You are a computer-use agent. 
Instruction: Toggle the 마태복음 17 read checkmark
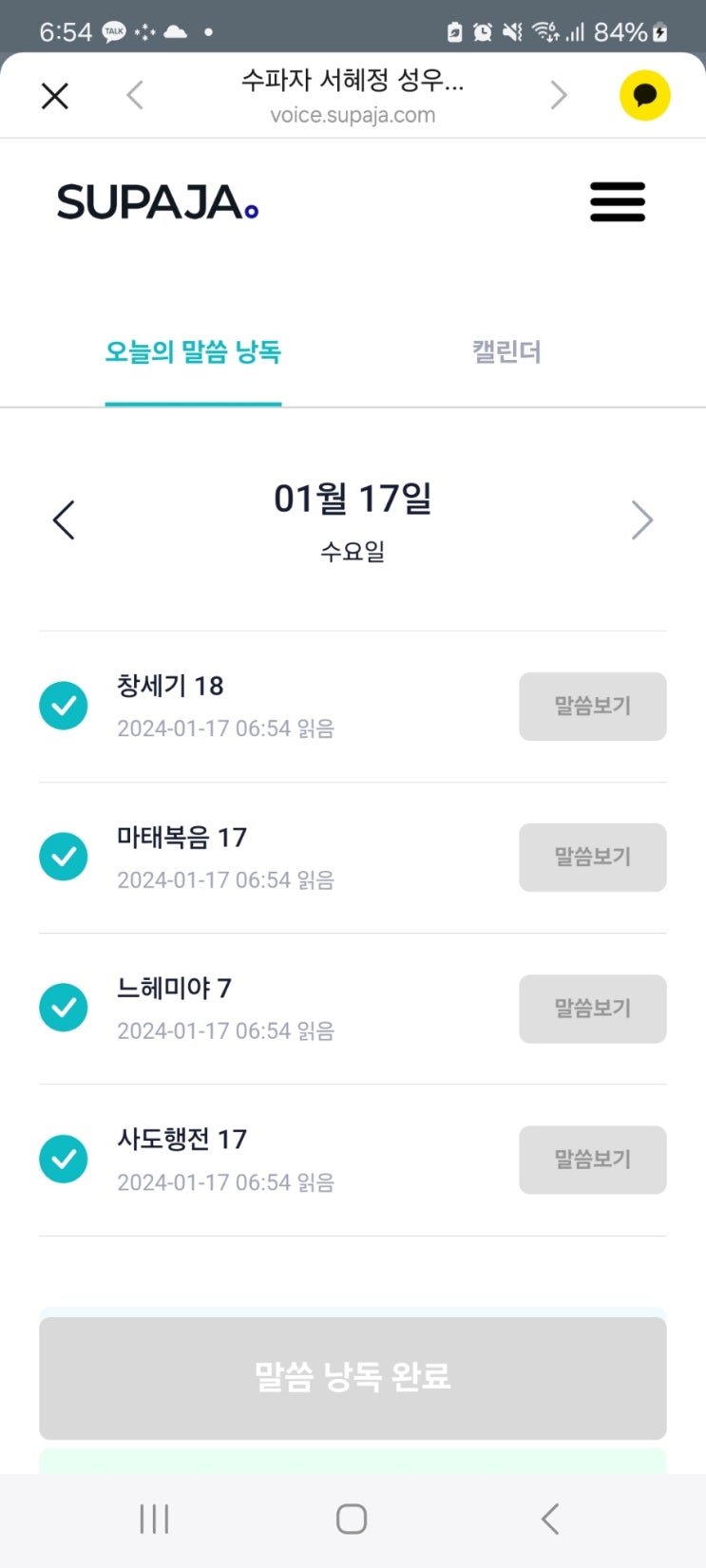click(x=64, y=857)
